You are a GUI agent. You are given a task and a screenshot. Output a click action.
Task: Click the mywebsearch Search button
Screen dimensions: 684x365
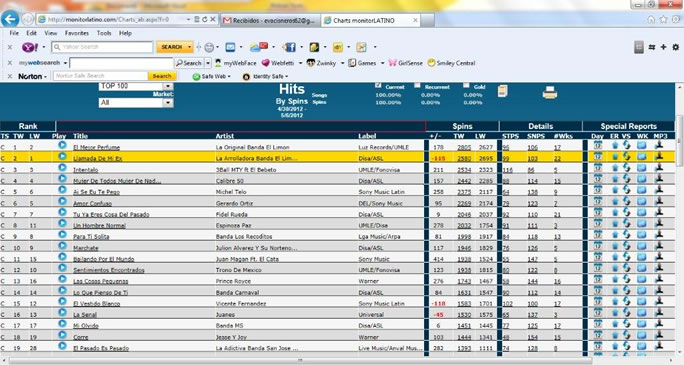[189, 63]
